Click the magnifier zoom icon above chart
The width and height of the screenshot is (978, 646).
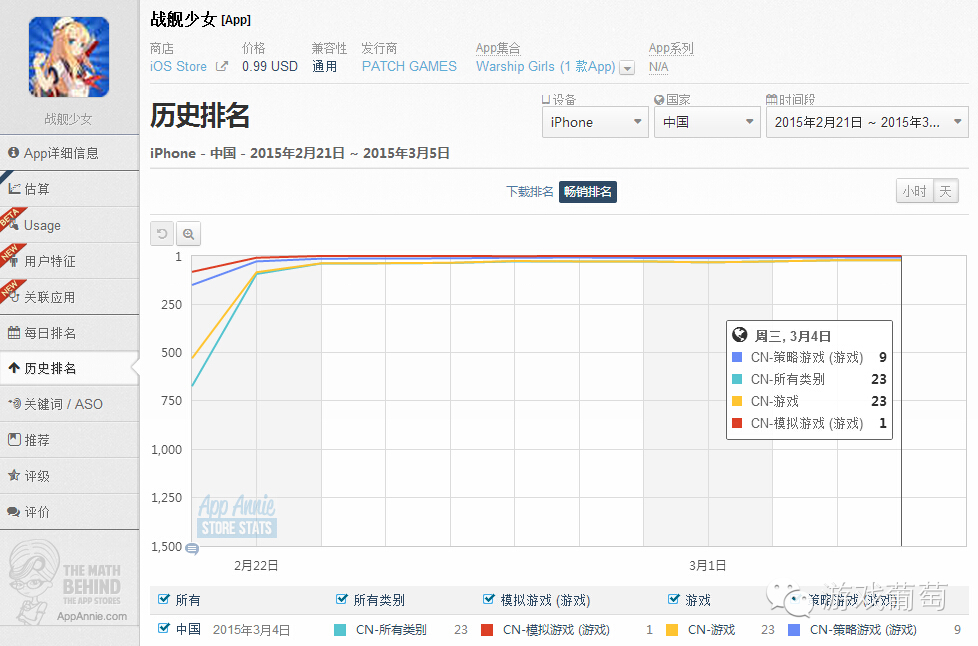(188, 234)
